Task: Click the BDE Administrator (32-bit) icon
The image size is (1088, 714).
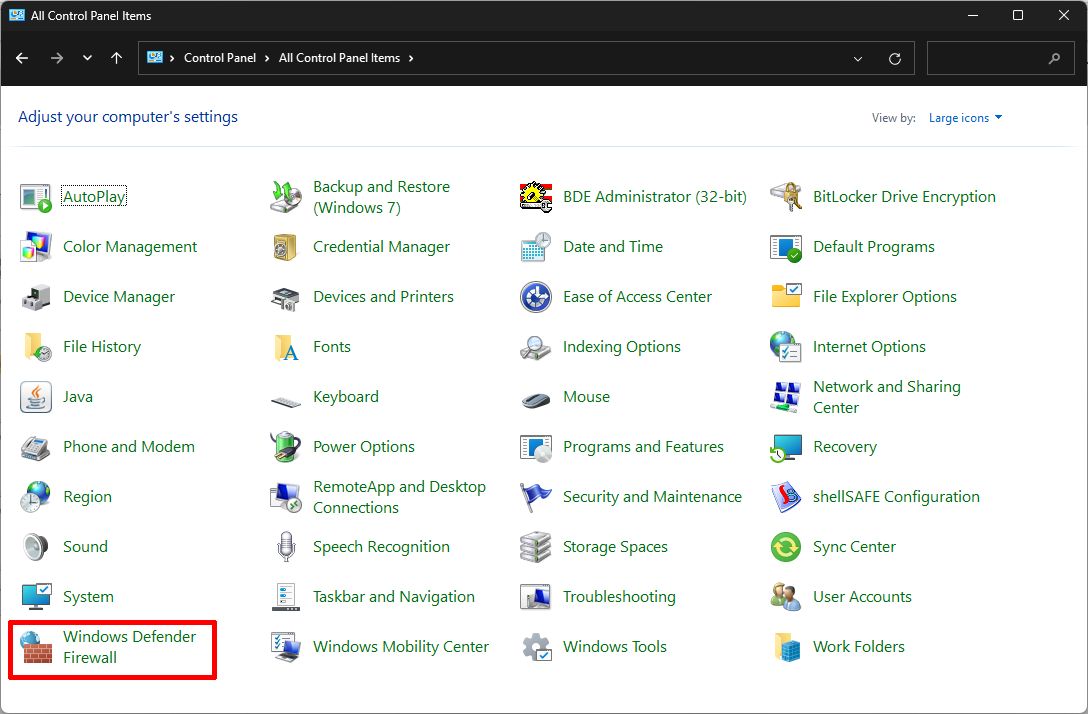Action: 536,197
